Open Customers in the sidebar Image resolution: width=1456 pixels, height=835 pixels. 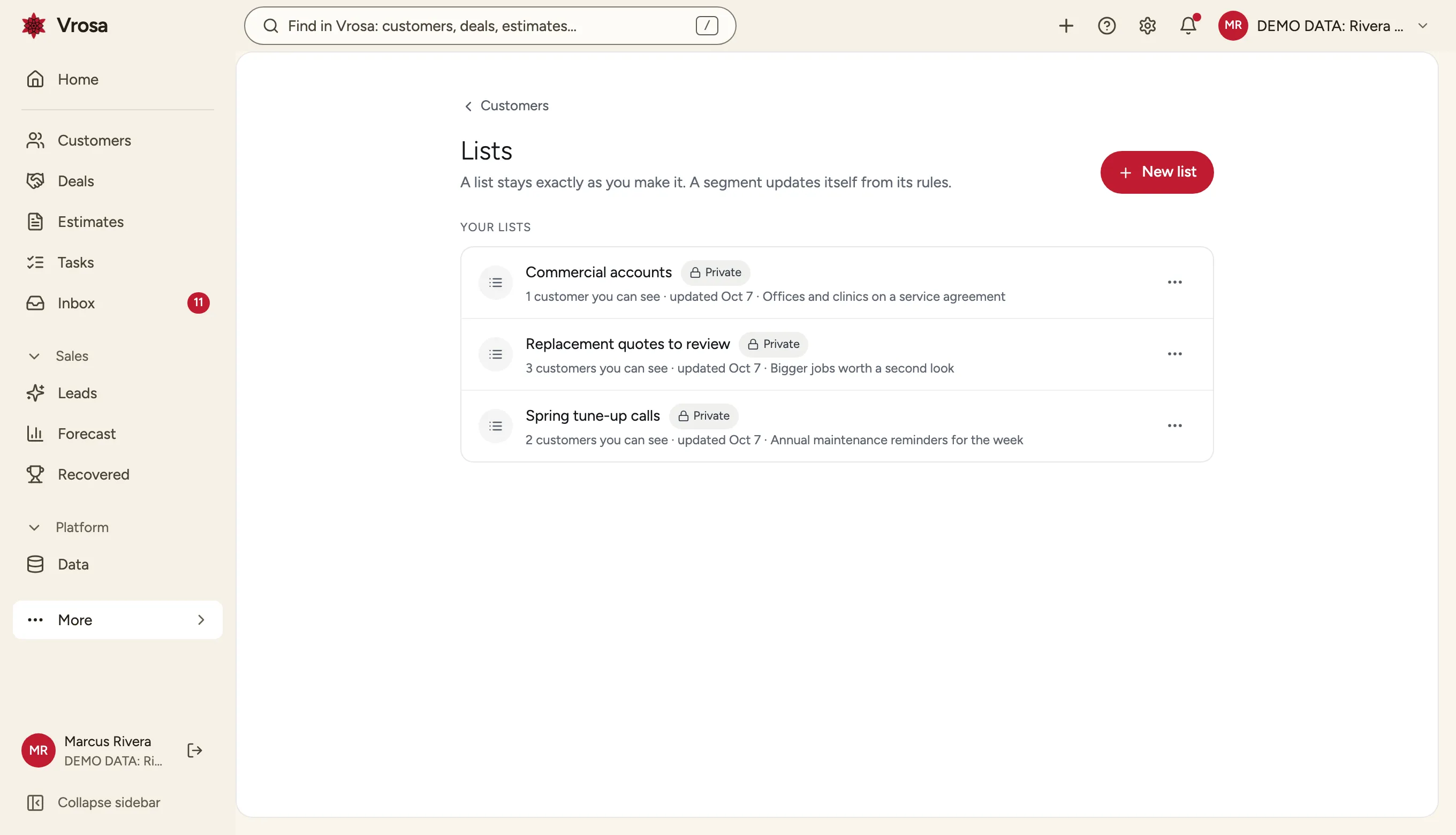point(118,140)
